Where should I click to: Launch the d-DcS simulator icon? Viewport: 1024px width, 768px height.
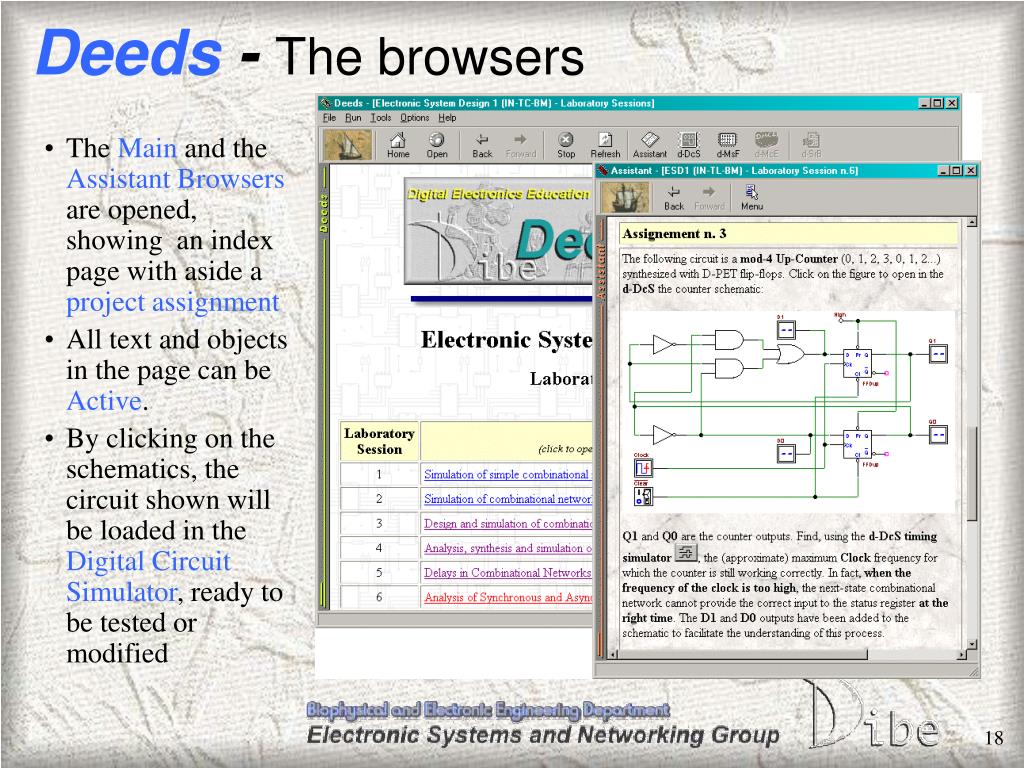click(x=688, y=144)
